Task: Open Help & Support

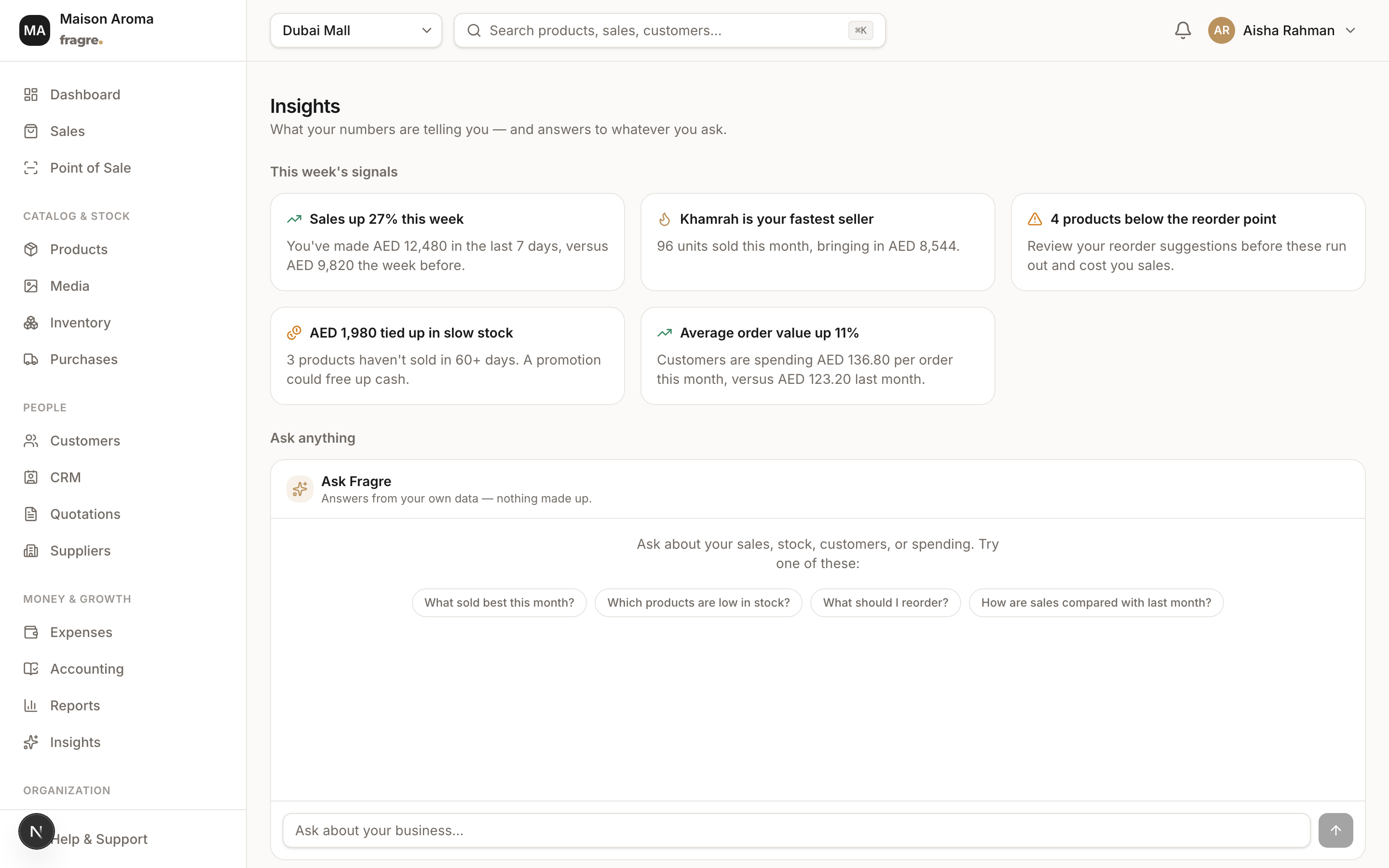Action: (x=99, y=839)
